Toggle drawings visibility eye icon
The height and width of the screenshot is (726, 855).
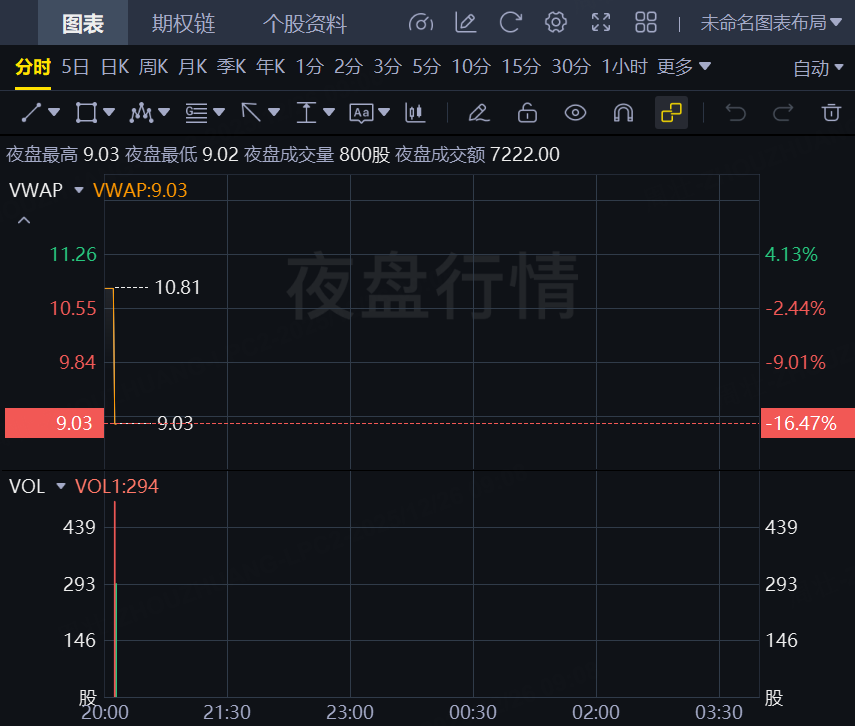[x=575, y=112]
